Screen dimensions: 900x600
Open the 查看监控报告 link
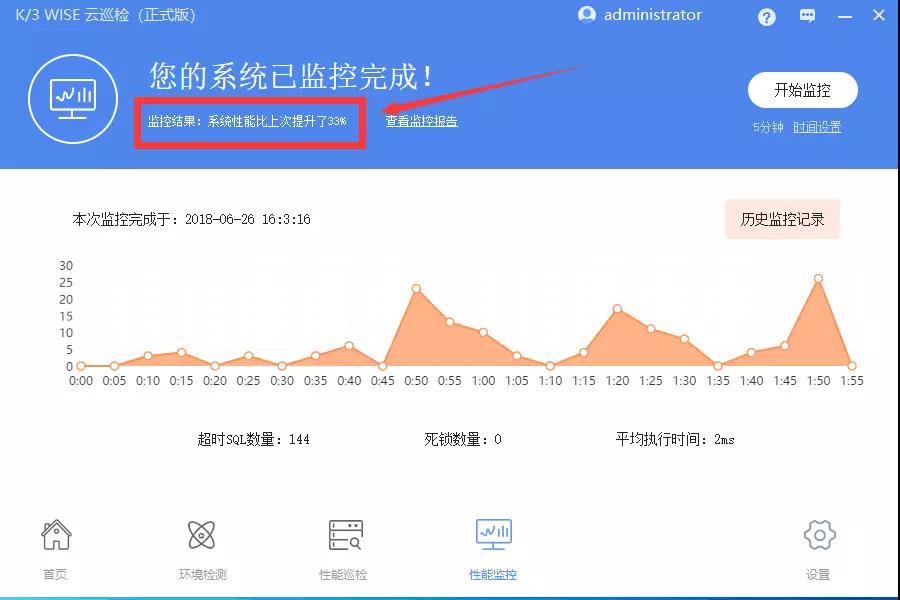click(421, 121)
